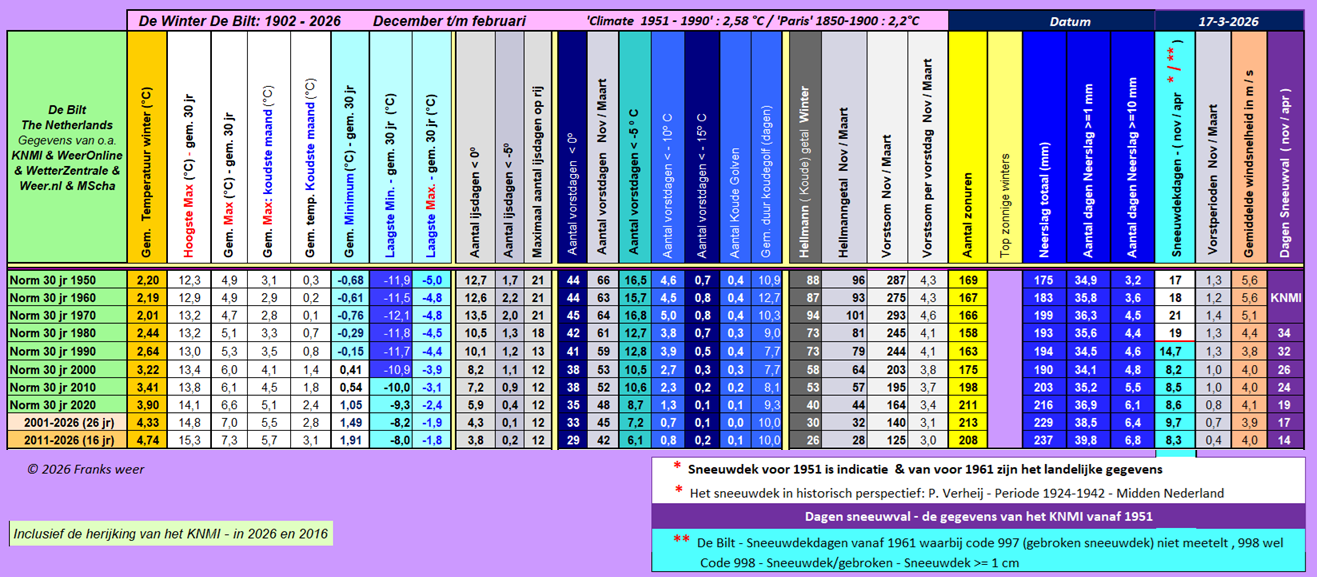Select the 'Gem. Temperatuur winter' column header
1317x577 pixels.
click(146, 150)
